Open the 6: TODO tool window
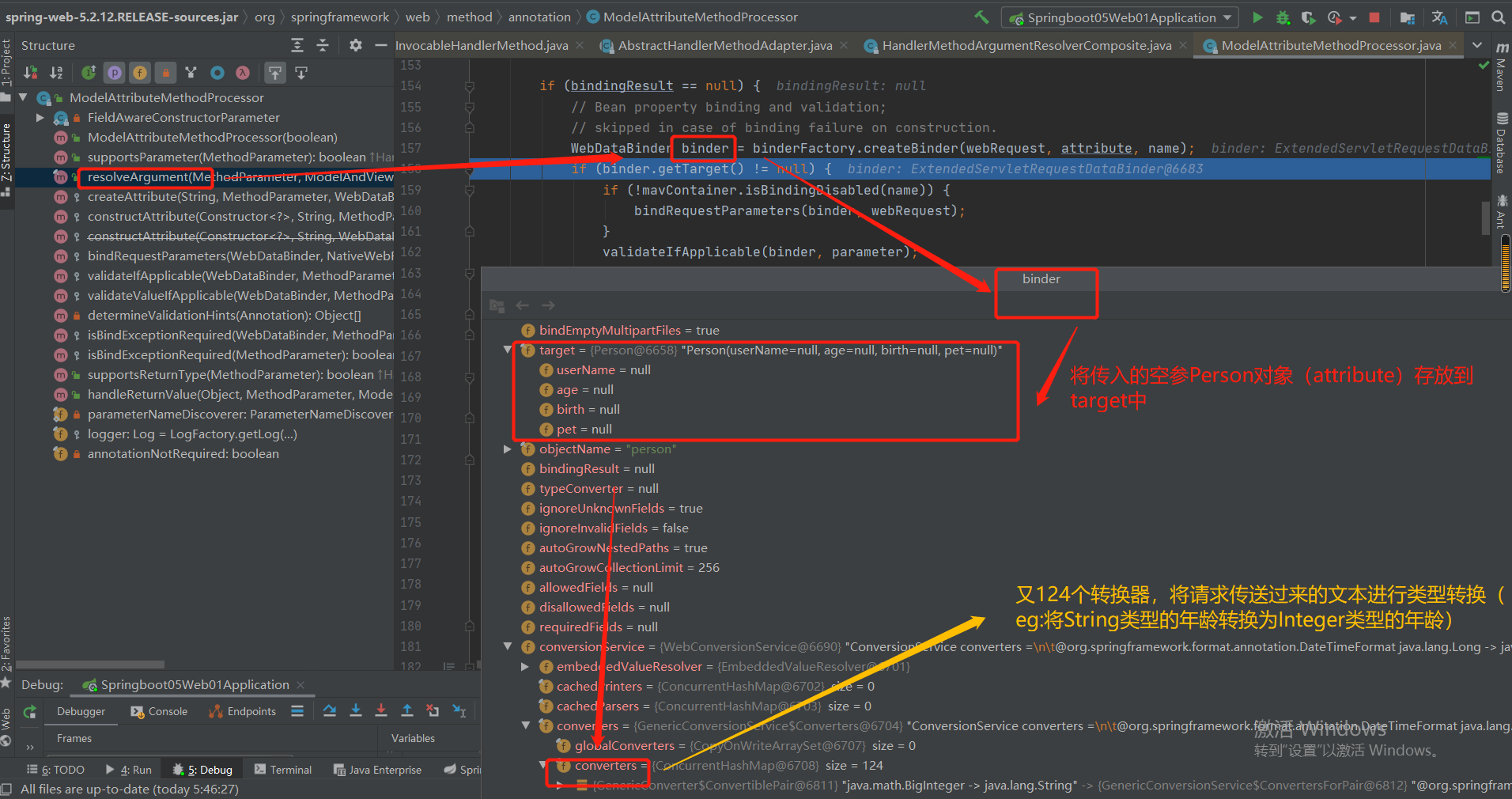This screenshot has height=799, width=1512. click(x=55, y=770)
